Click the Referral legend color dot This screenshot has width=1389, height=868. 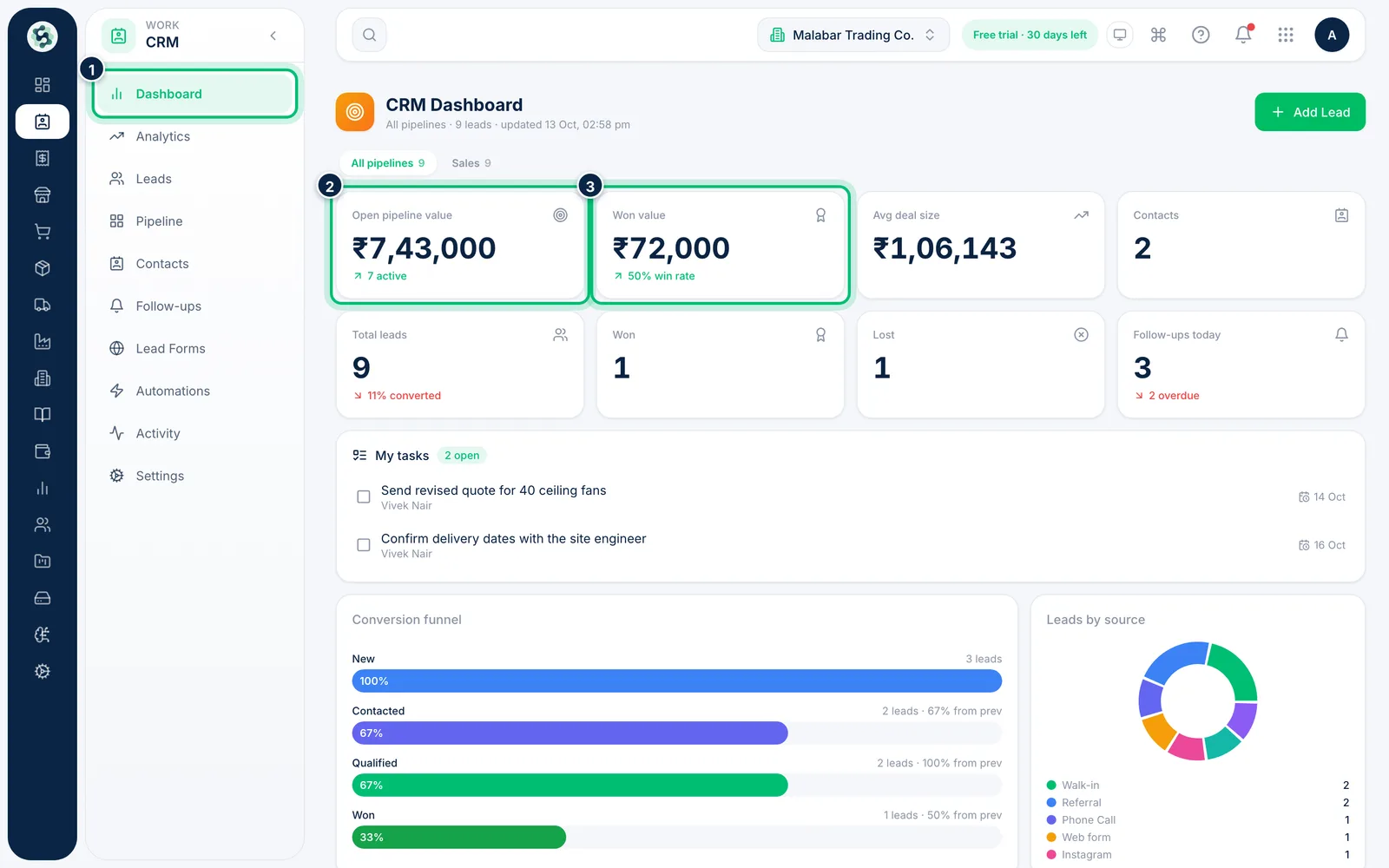click(x=1051, y=803)
